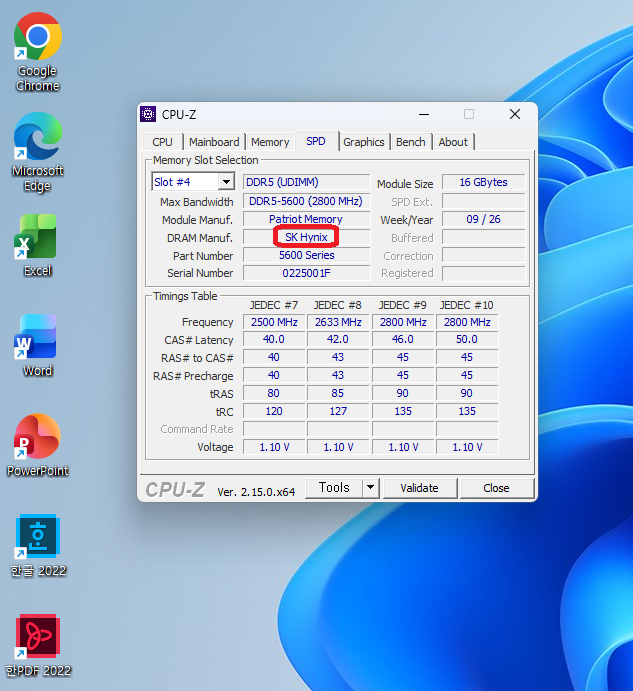Image resolution: width=633 pixels, height=691 pixels.
Task: Click the empty Correction field
Action: click(x=484, y=255)
